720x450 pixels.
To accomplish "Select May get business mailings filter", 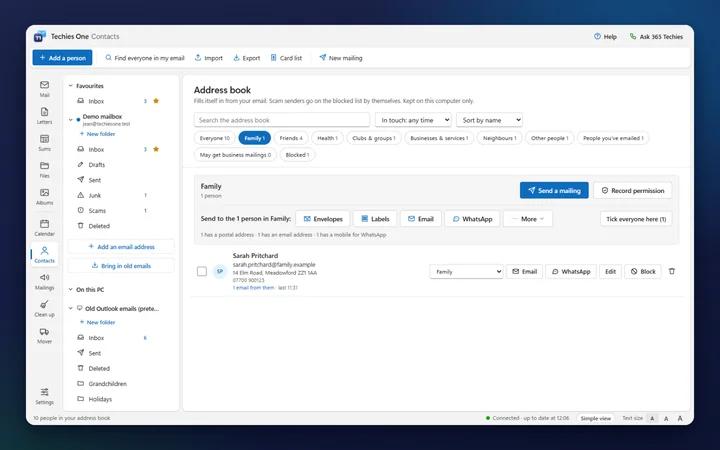I will pyautogui.click(x=235, y=155).
